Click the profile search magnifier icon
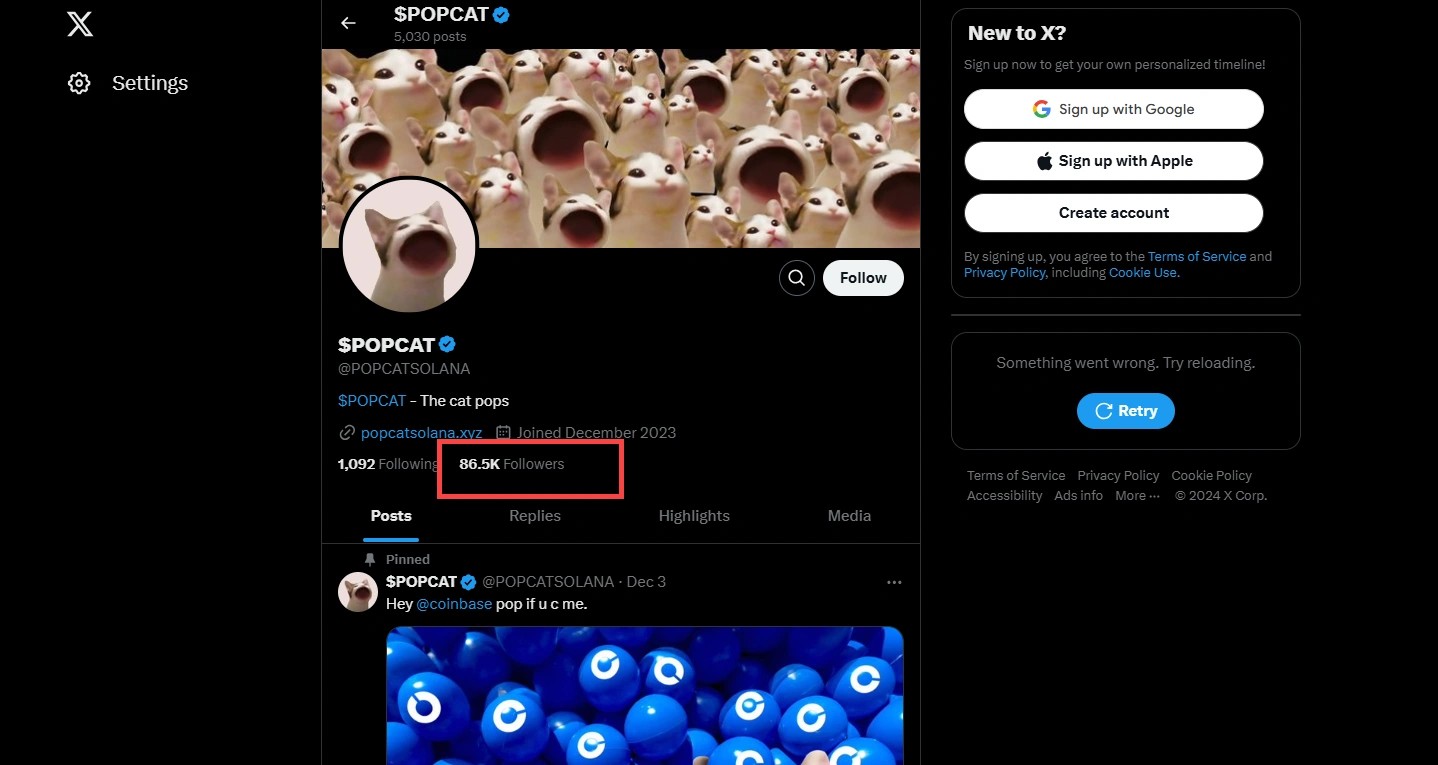This screenshot has height=765, width=1438. point(796,278)
